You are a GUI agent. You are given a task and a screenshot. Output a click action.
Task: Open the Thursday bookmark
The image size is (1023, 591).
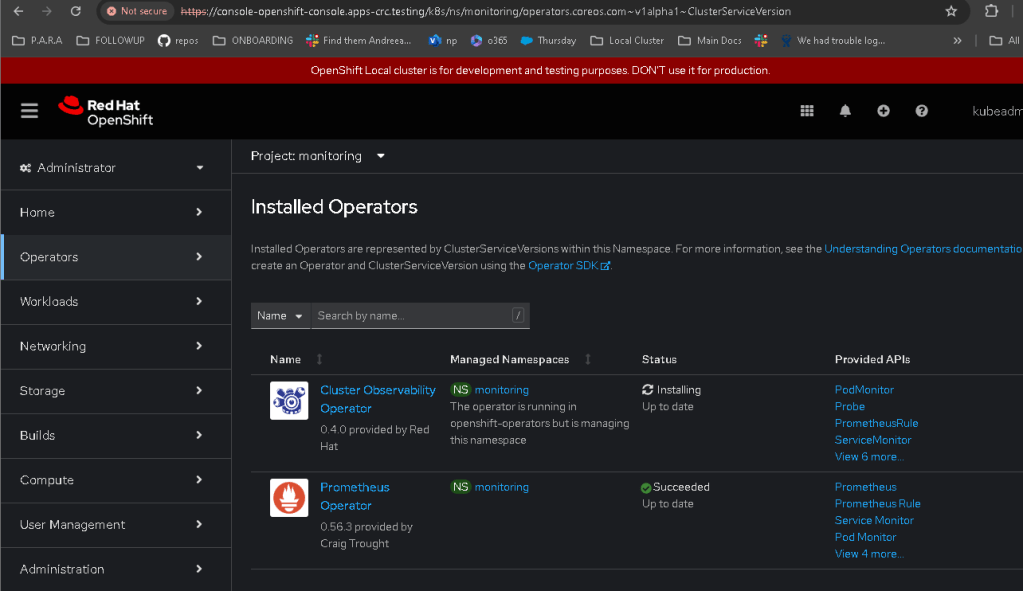pyautogui.click(x=548, y=40)
